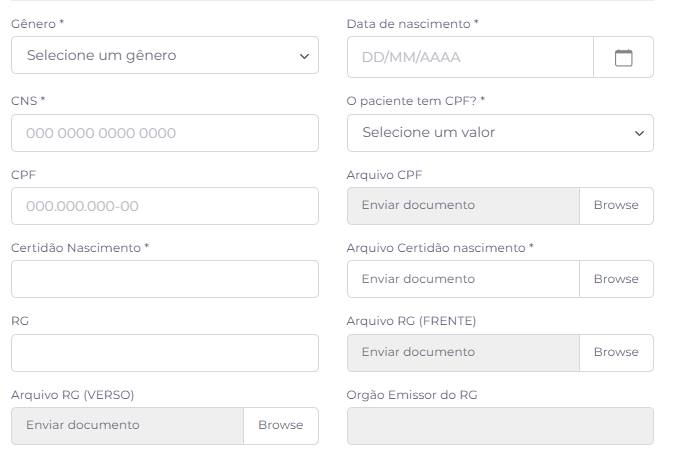Open the birth date calendar picker
Viewport: 675px width, 454px height.
click(623, 57)
